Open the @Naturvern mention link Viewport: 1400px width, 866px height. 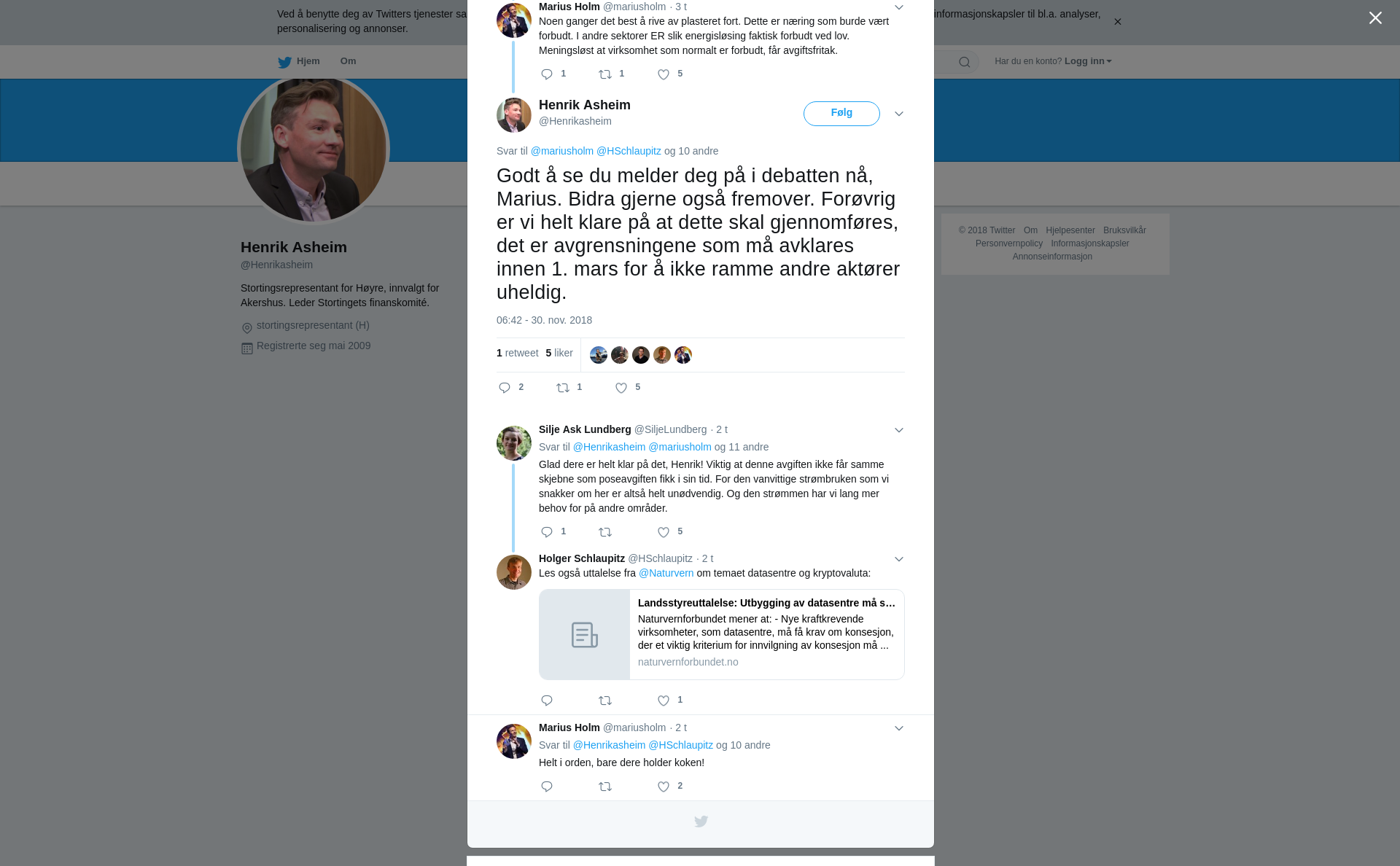(666, 573)
